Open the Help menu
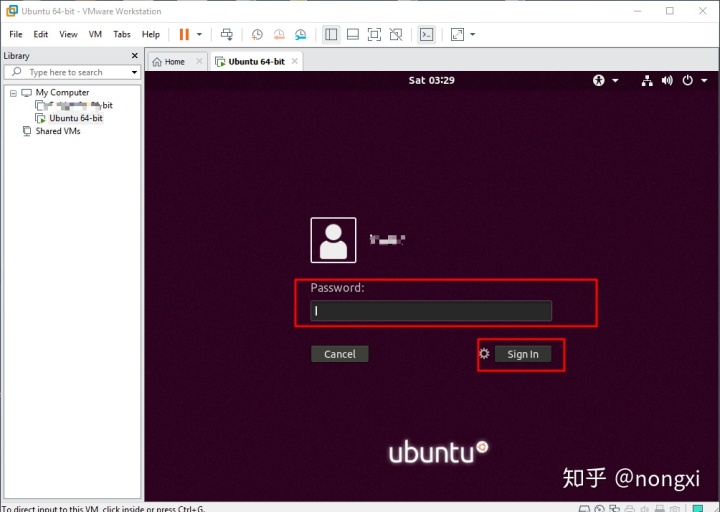 [151, 34]
